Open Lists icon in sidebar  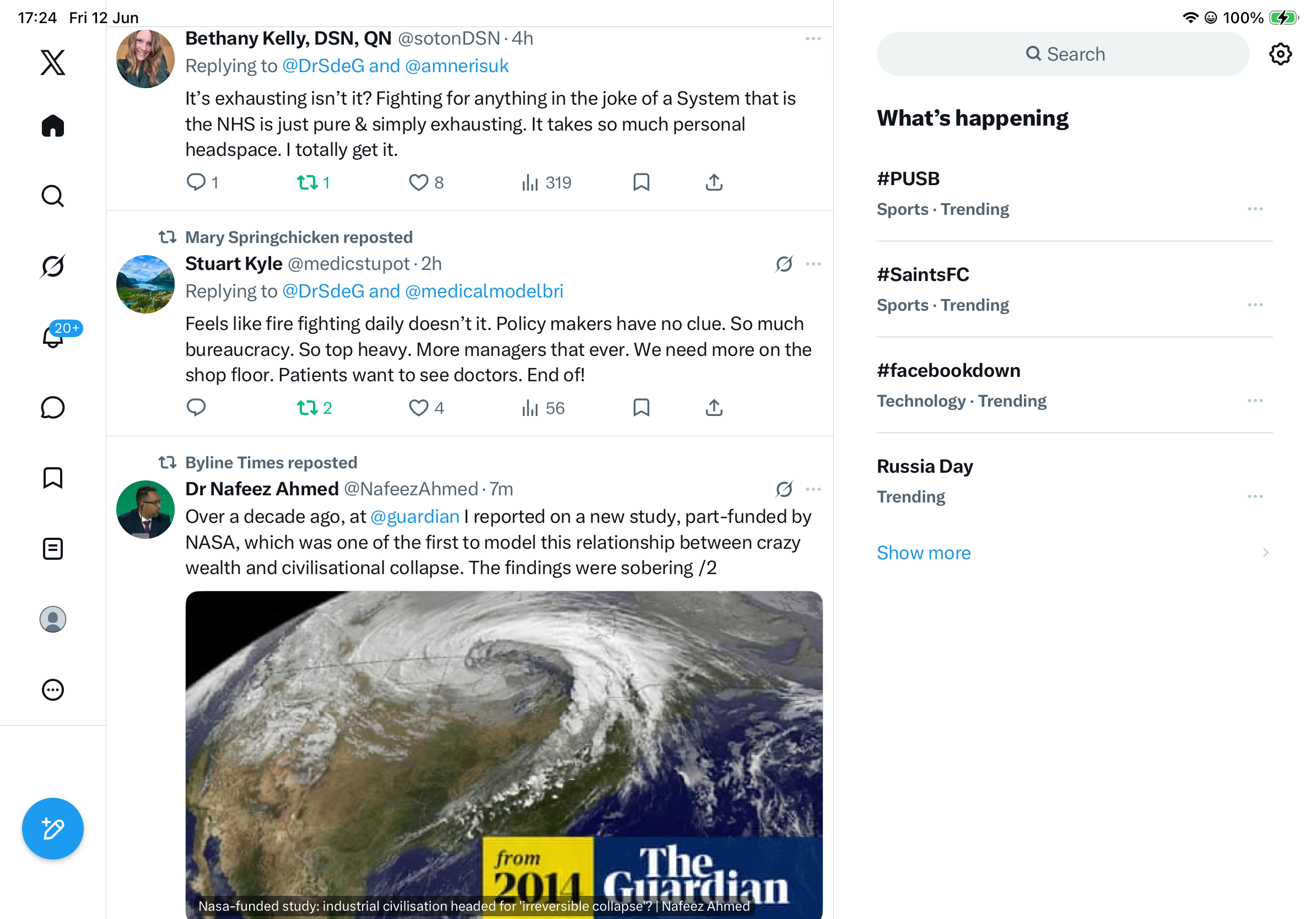pos(53,549)
